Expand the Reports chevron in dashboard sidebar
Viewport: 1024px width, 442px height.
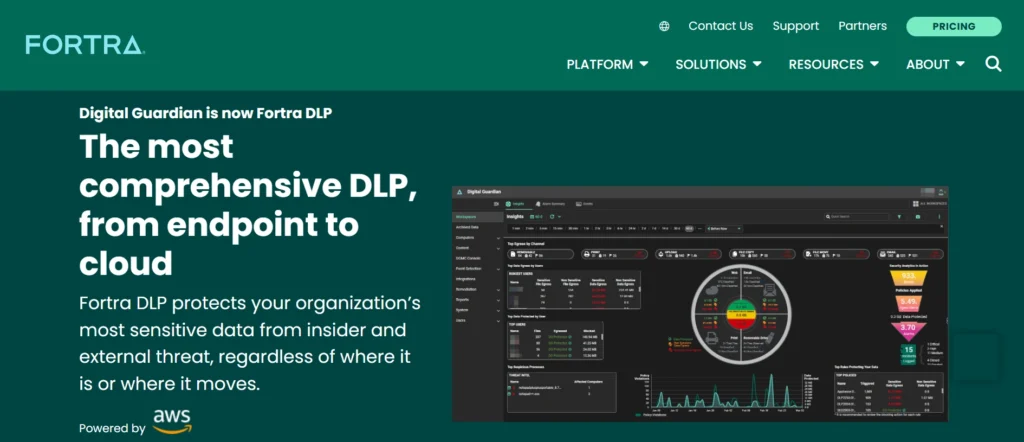tap(498, 300)
